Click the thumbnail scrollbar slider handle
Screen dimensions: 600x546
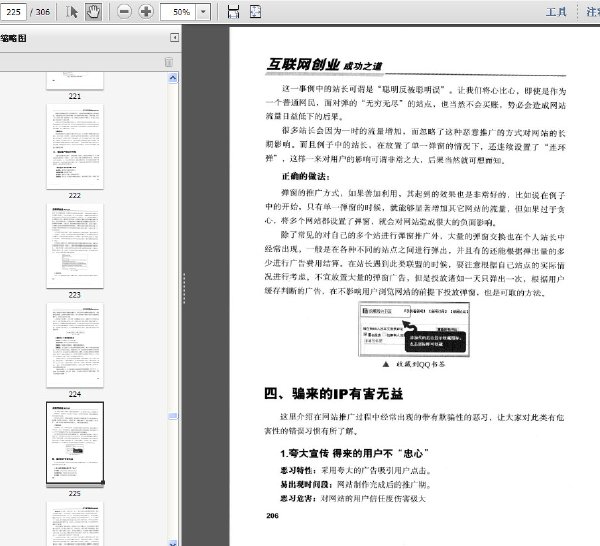(x=173, y=416)
